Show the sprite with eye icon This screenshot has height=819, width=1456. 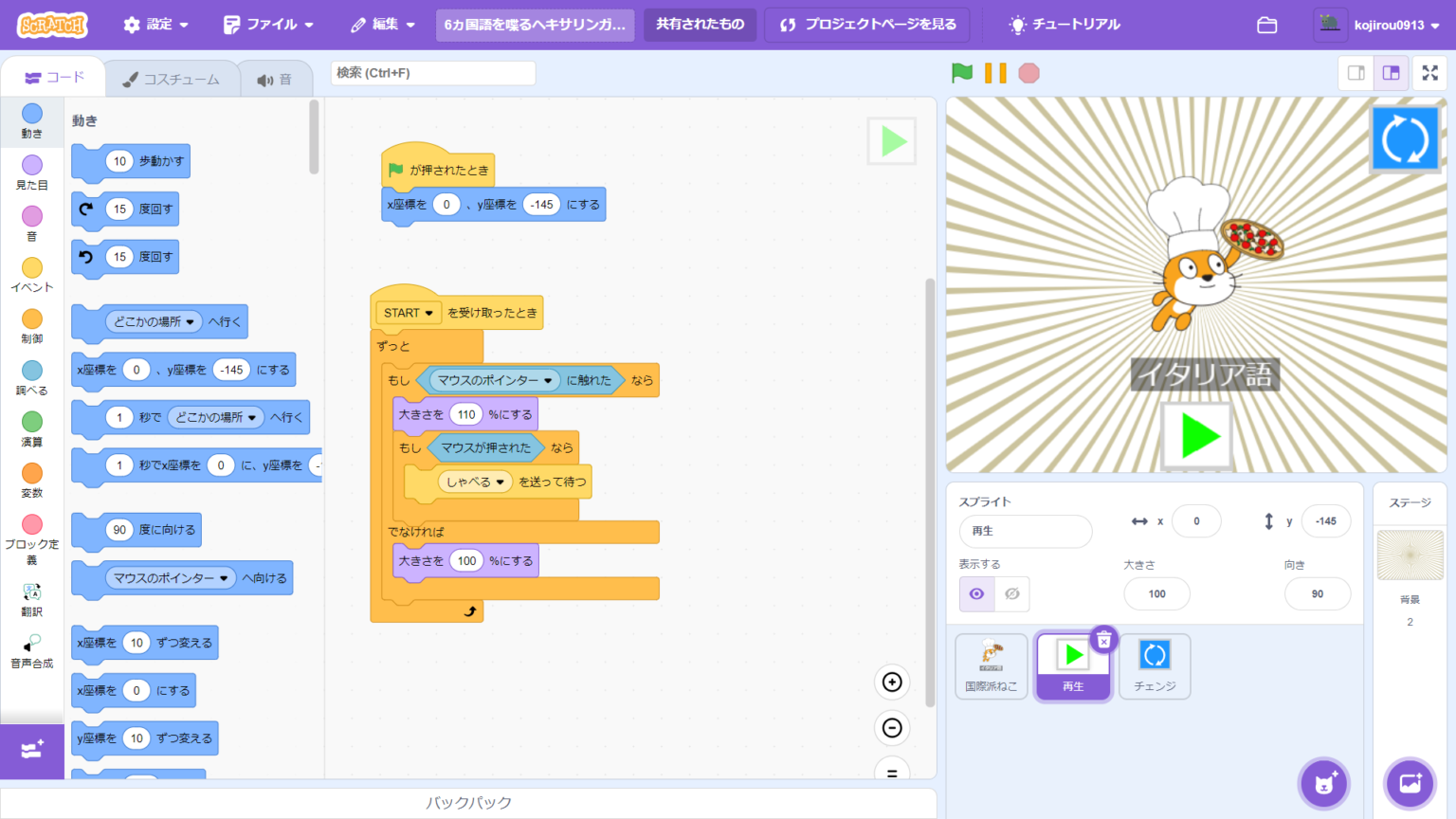coord(976,594)
